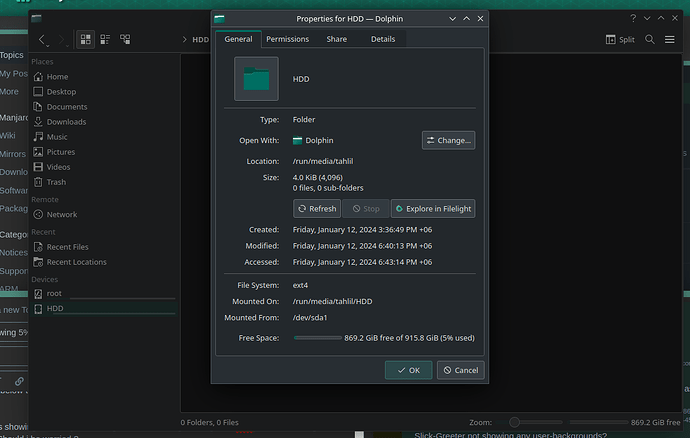The width and height of the screenshot is (690, 438).
Task: Click the HDD folder icon in Properties
Action: 256,78
